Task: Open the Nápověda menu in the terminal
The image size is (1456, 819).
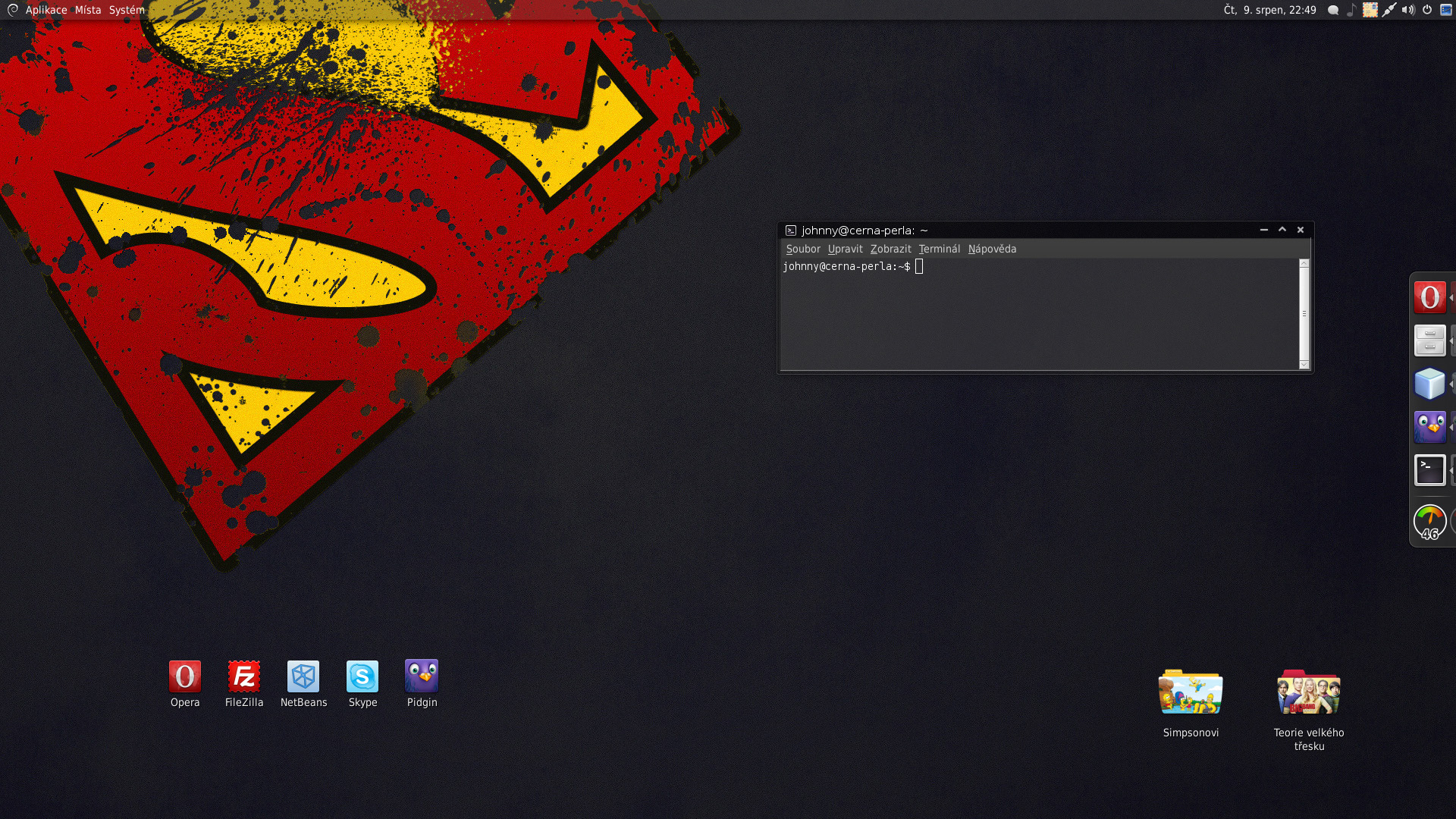Action: [x=993, y=249]
